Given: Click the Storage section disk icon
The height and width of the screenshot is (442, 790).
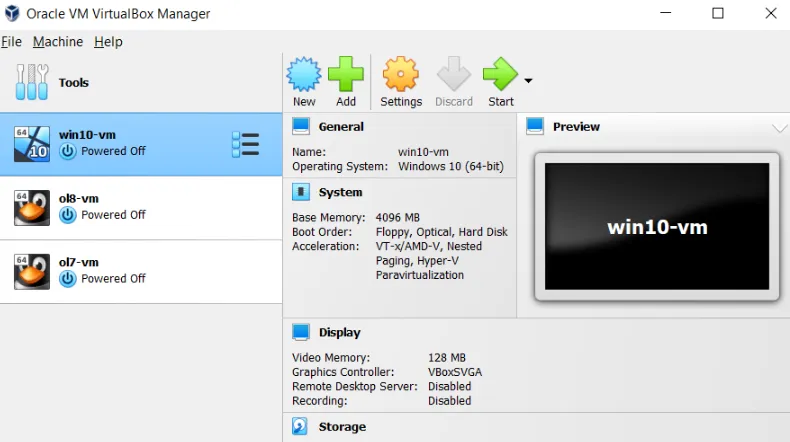Looking at the screenshot, I should (300, 426).
